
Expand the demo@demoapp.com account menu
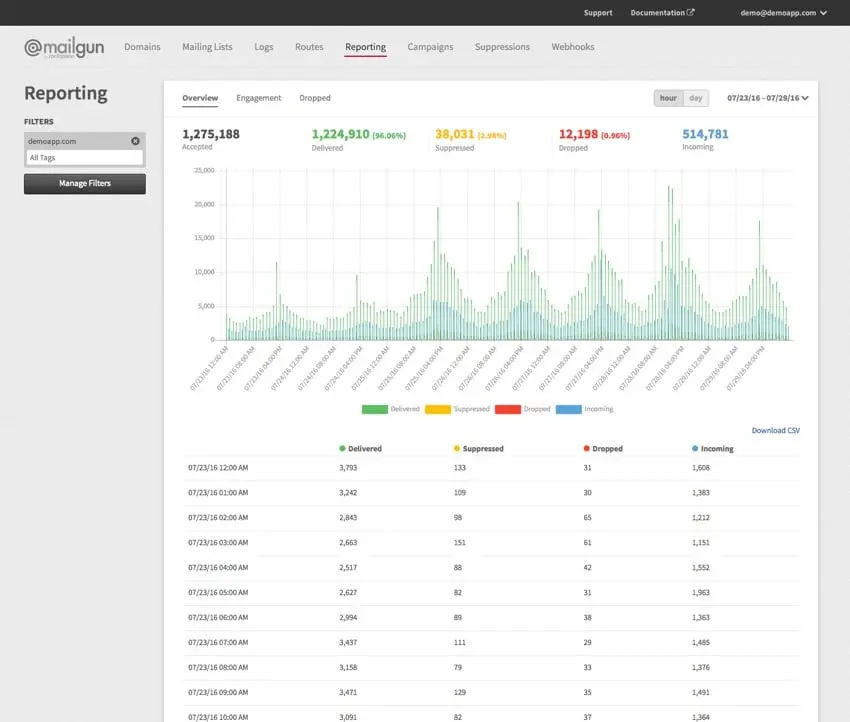(782, 13)
